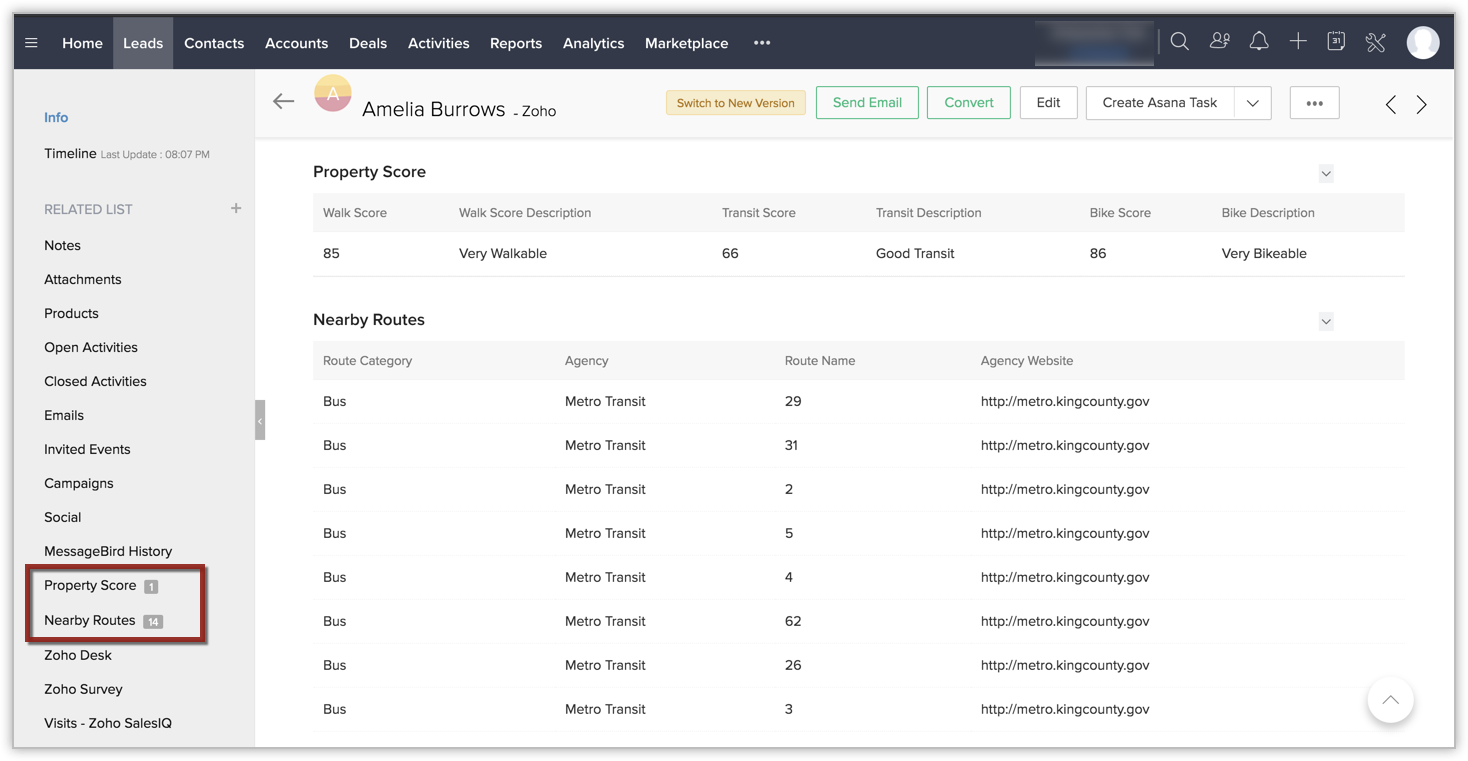The image size is (1468, 761).
Task: Collapse the Nearby Routes section
Action: point(1326,322)
